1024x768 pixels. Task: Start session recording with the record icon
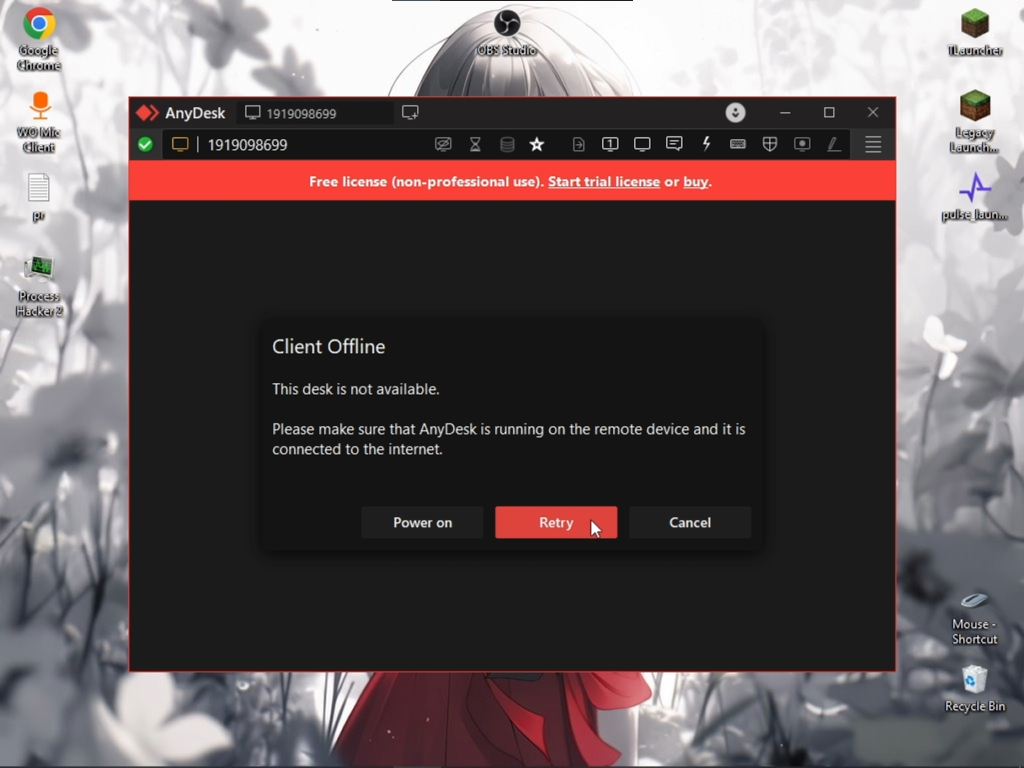coord(802,144)
